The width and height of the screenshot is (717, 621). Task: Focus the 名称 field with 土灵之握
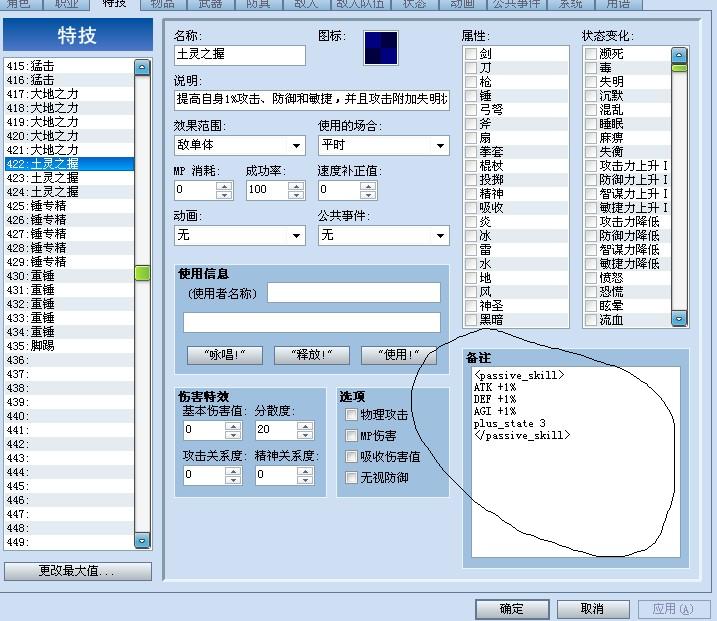pos(240,54)
